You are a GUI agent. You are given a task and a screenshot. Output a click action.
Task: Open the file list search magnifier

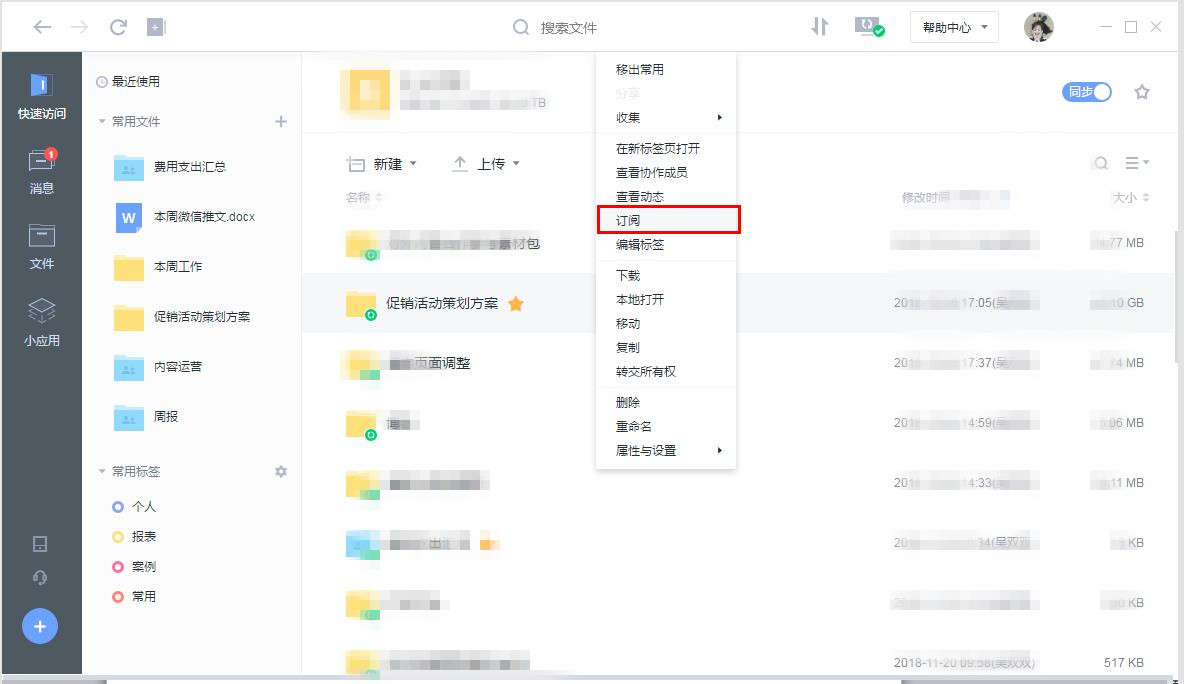tap(1100, 162)
